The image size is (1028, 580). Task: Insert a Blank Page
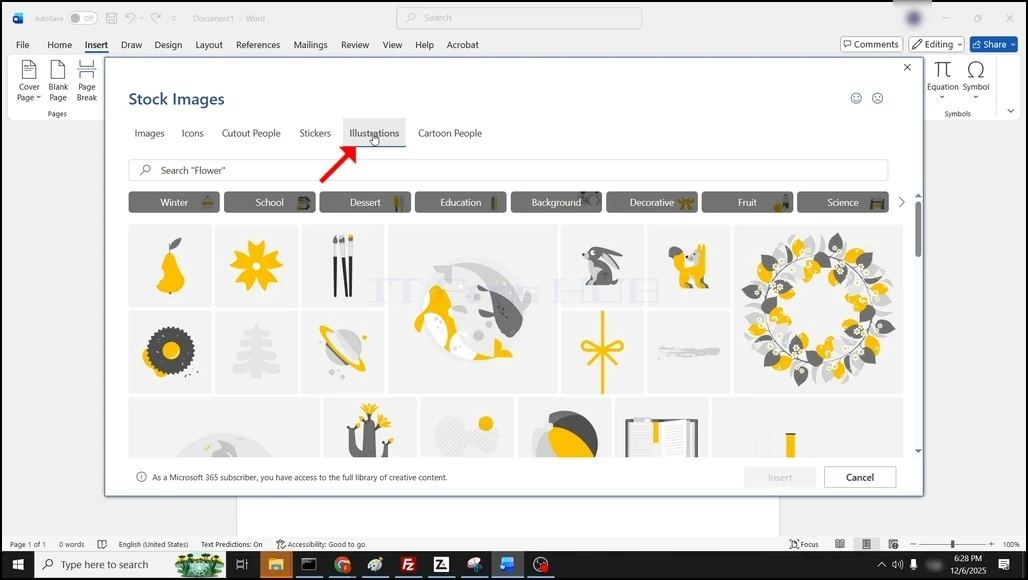[x=58, y=81]
